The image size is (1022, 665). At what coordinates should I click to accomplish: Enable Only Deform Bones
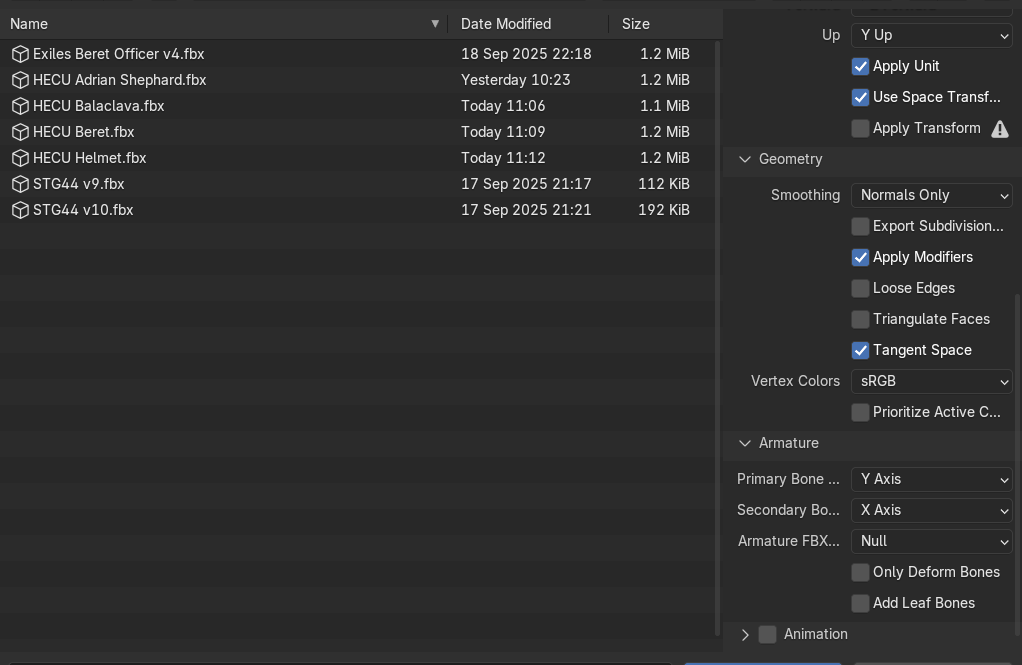tap(860, 572)
